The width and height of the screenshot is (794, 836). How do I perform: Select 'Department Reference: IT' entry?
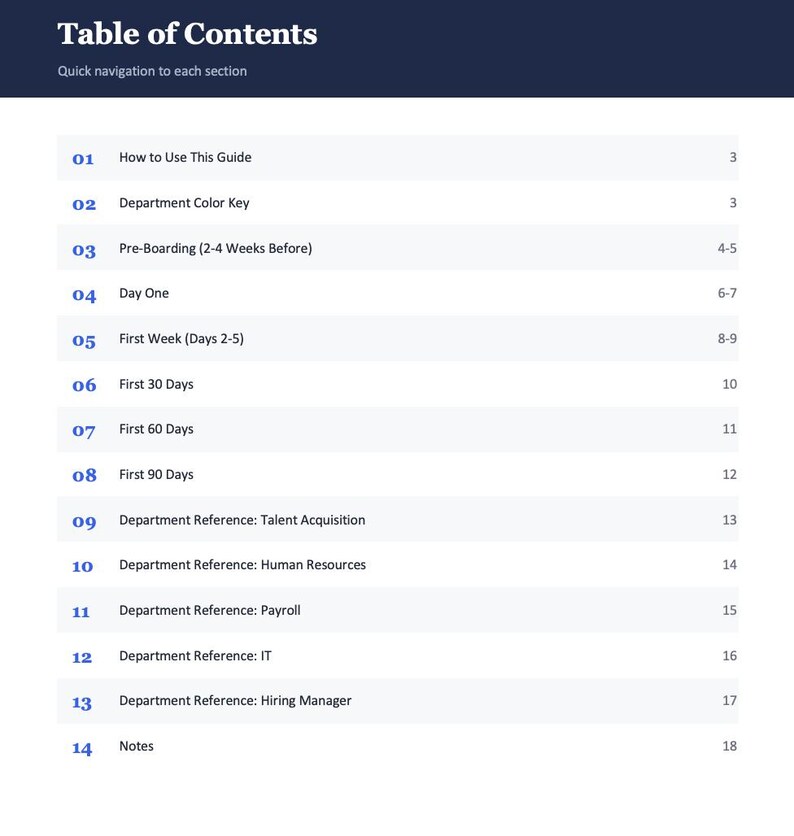point(397,656)
